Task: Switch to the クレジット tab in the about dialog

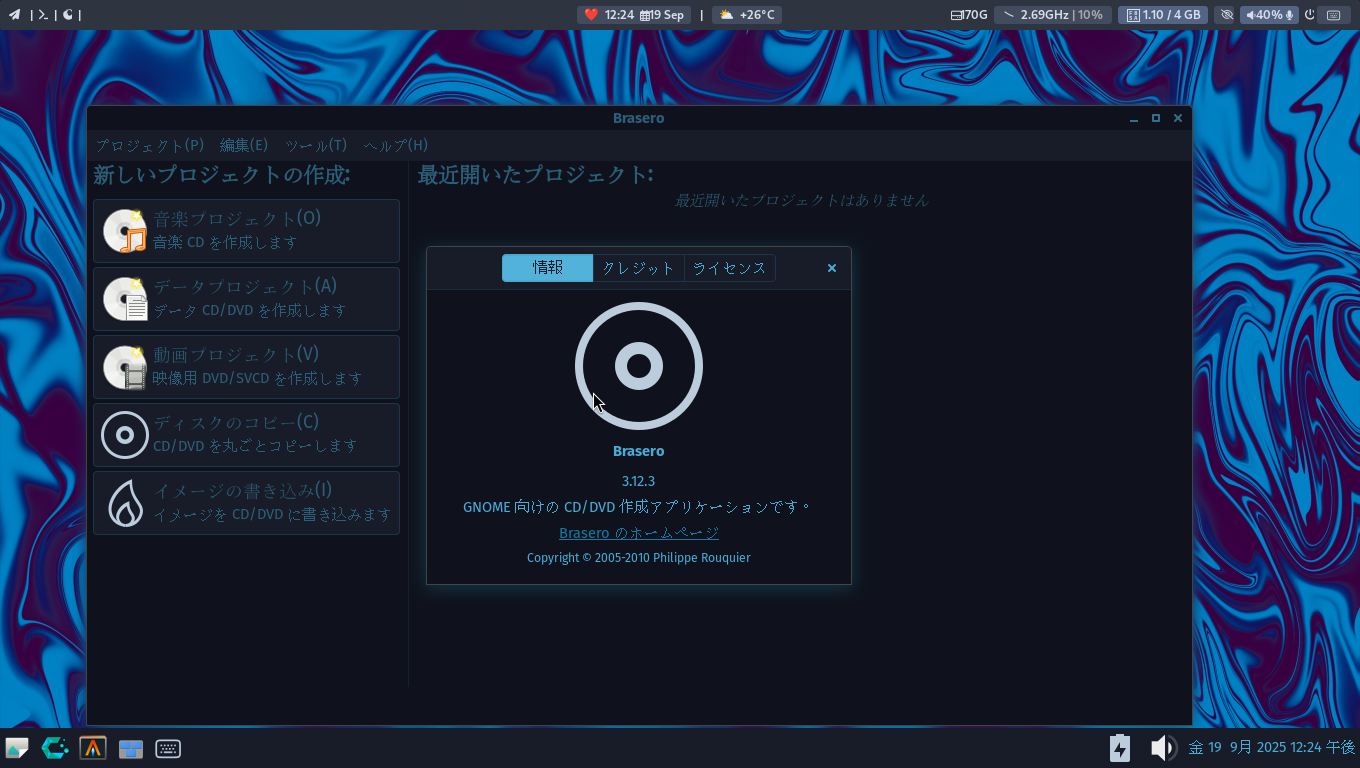Action: [638, 268]
